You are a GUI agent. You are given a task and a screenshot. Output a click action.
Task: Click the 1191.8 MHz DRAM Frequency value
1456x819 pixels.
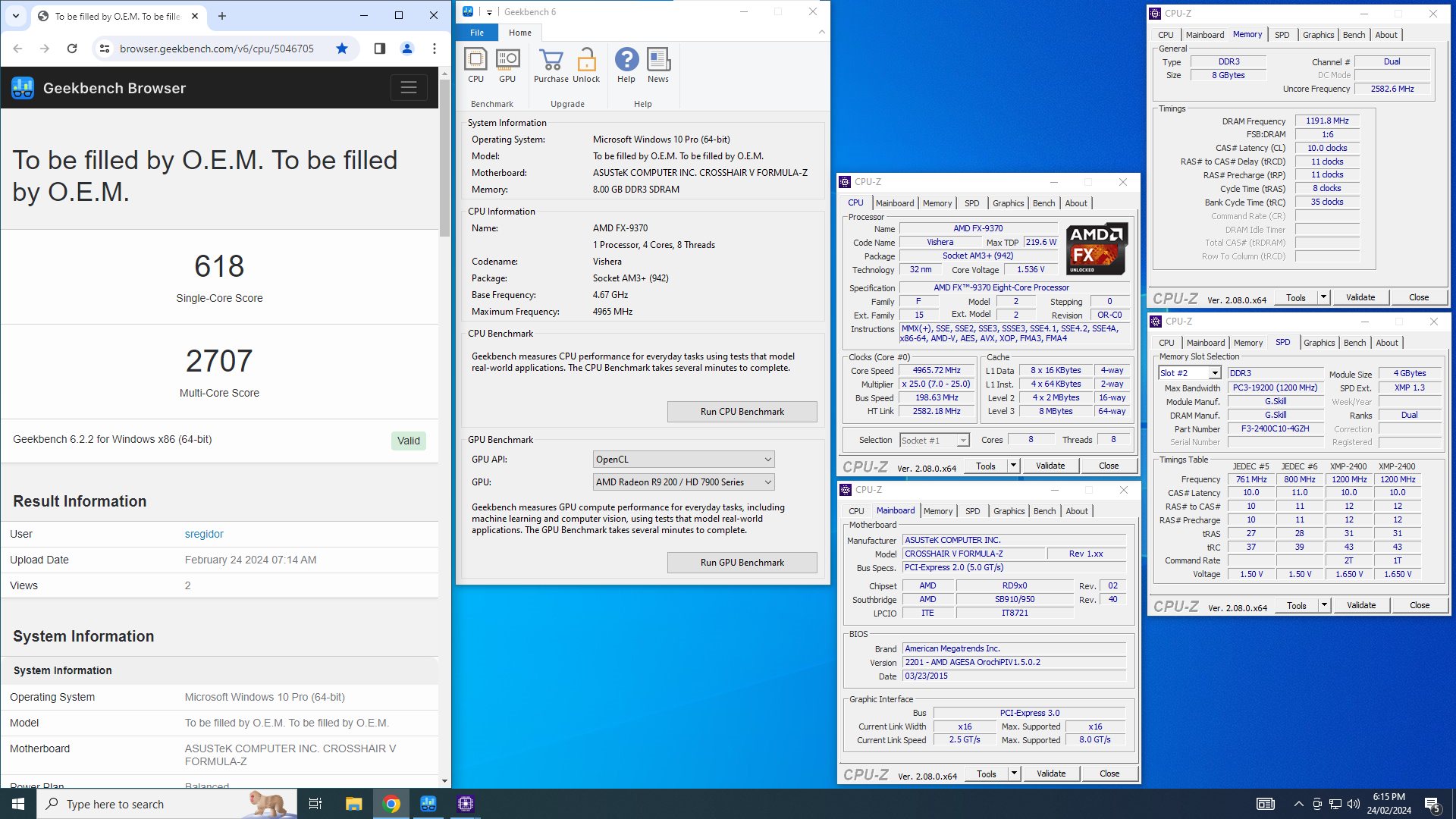pyautogui.click(x=1327, y=121)
